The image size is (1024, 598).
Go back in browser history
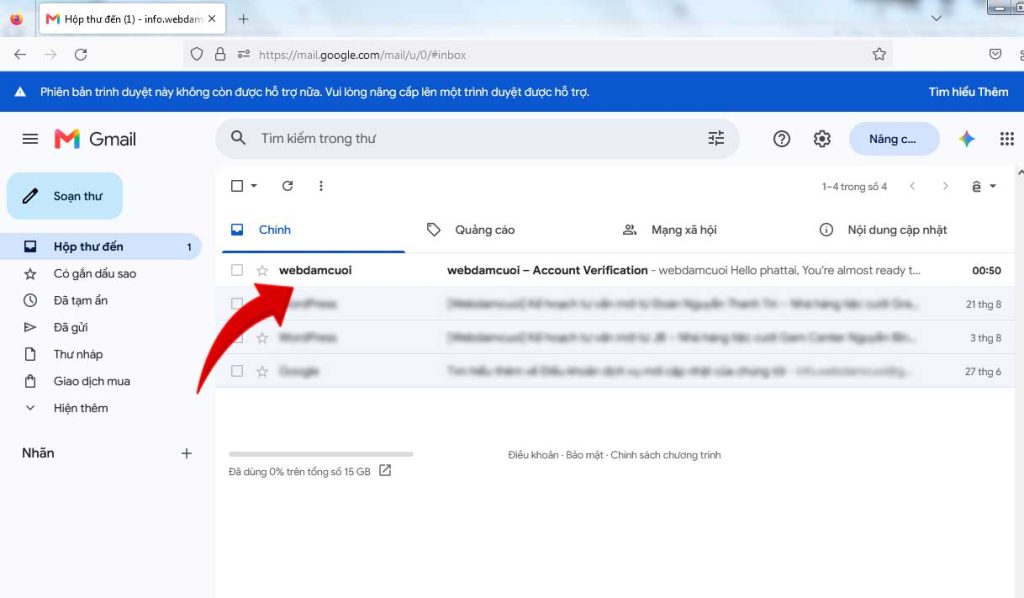tap(20, 55)
